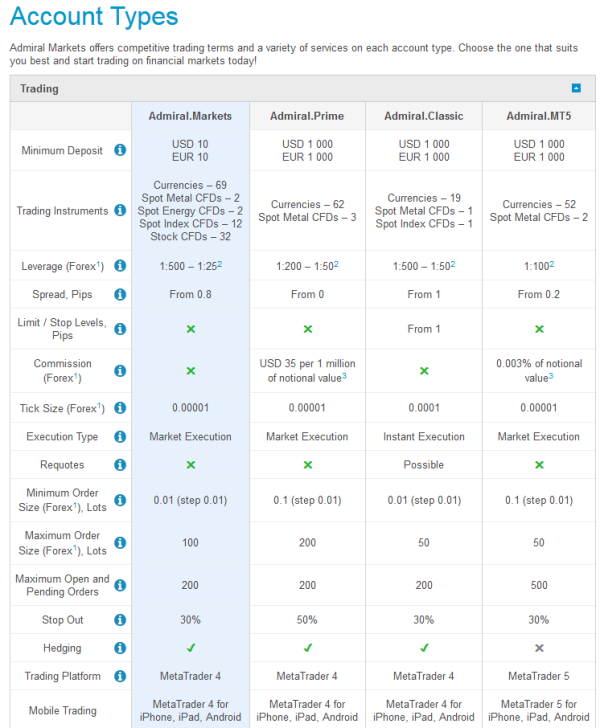Click footnote 3 on Admiral.Prime commission
The width and height of the screenshot is (600, 728).
point(344,376)
